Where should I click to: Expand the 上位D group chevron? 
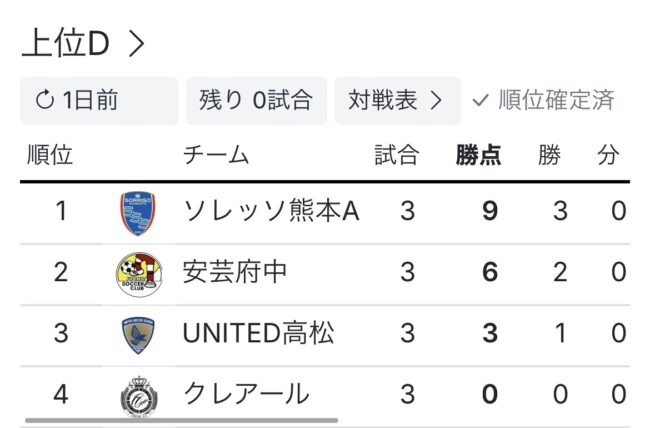tap(137, 45)
